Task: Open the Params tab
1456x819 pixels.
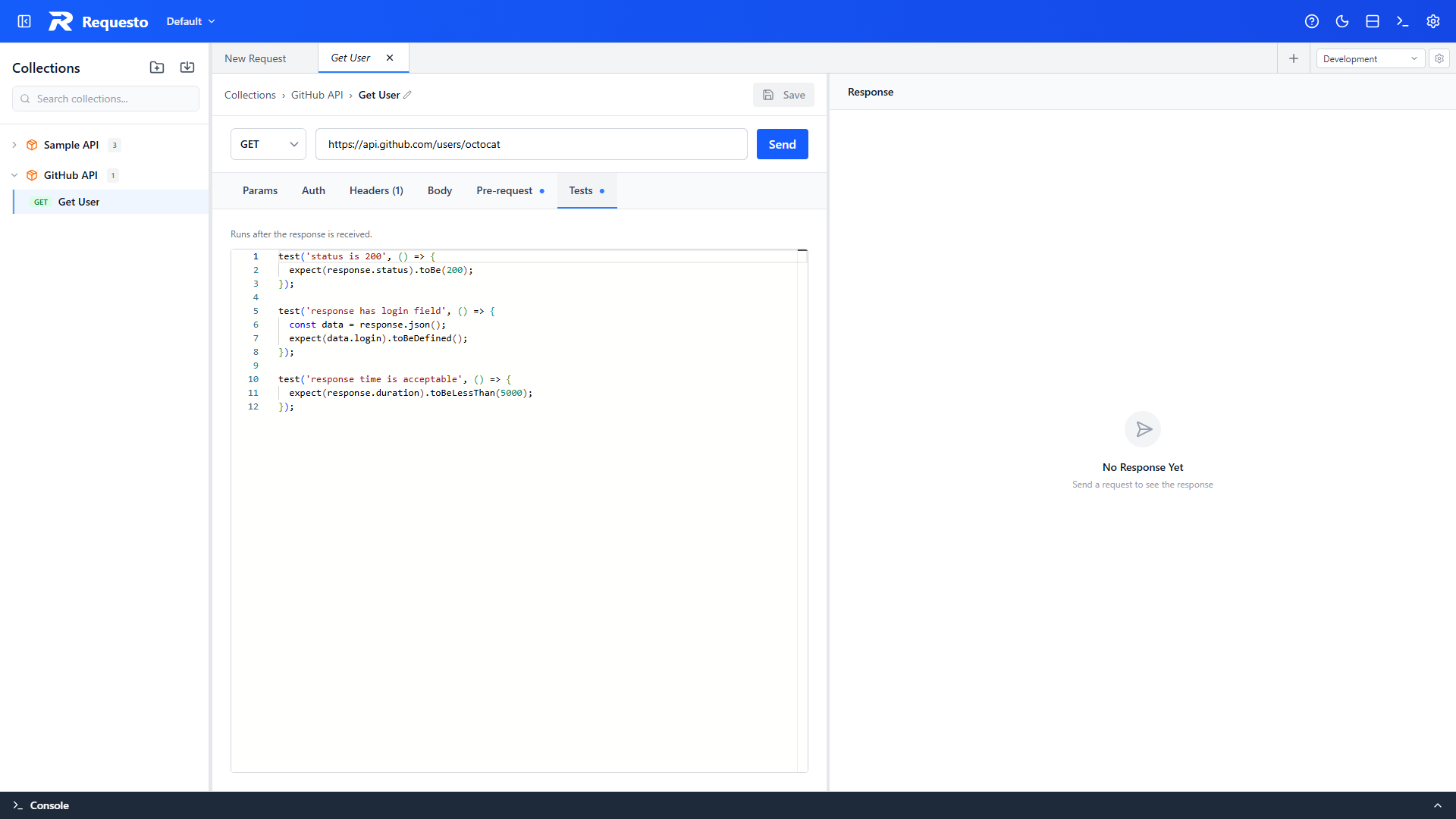Action: point(260,190)
